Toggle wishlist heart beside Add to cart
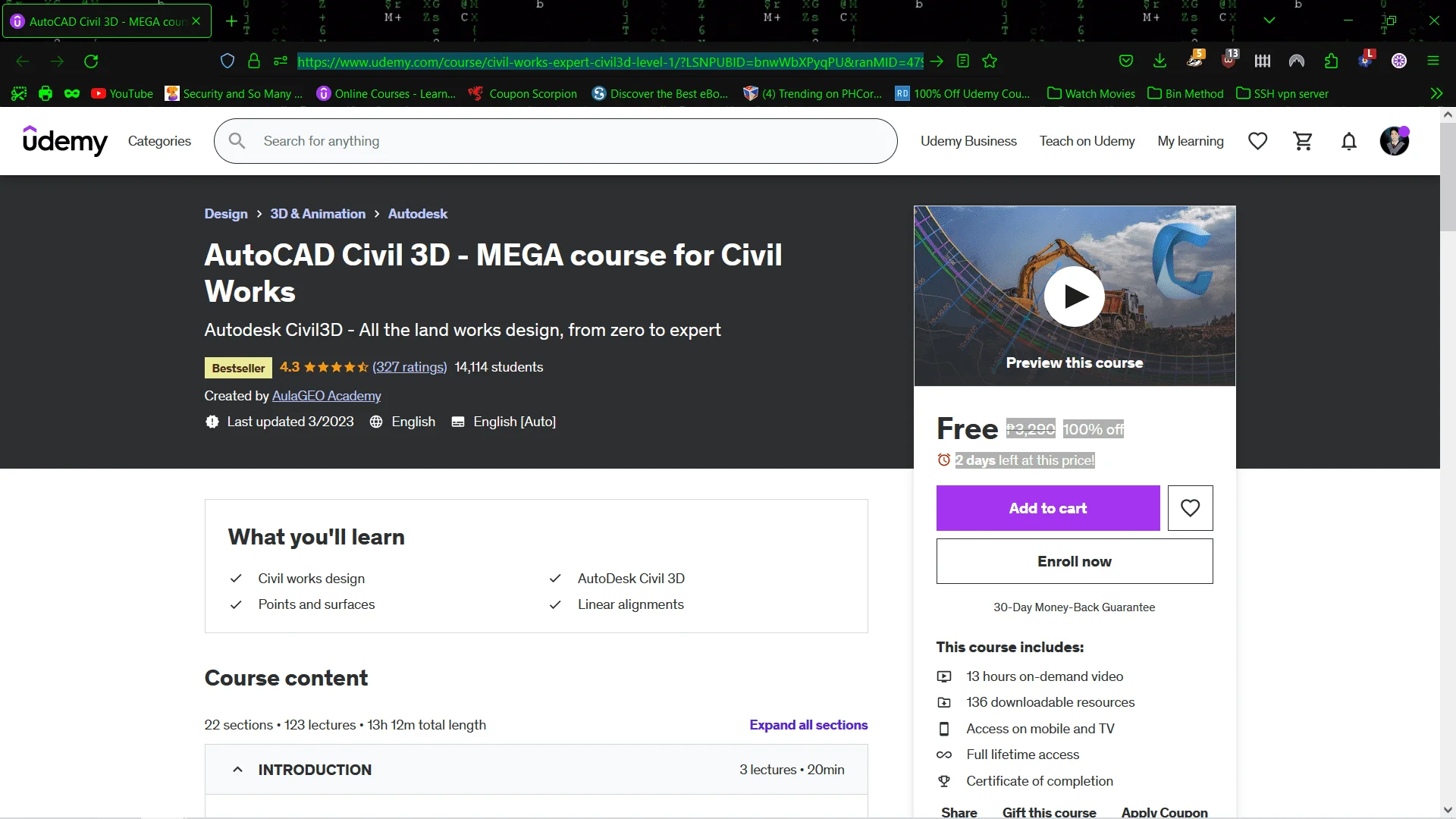Viewport: 1456px width, 819px height. pyautogui.click(x=1191, y=508)
